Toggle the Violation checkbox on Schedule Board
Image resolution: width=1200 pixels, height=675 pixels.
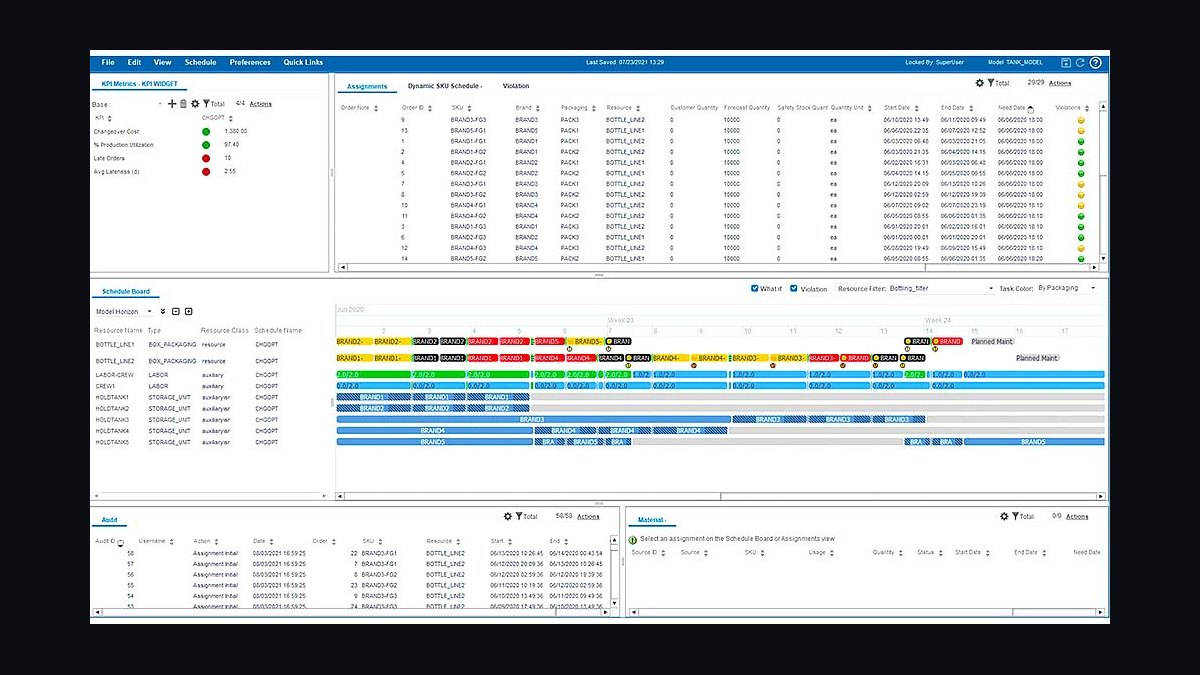(x=794, y=289)
